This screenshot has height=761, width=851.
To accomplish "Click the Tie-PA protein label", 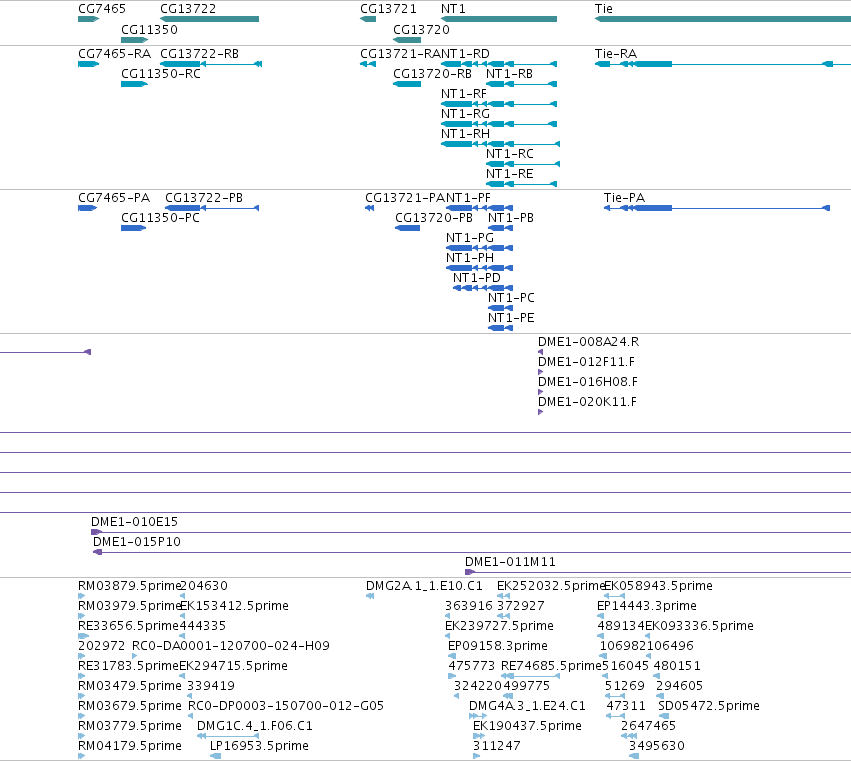I will click(x=624, y=198).
